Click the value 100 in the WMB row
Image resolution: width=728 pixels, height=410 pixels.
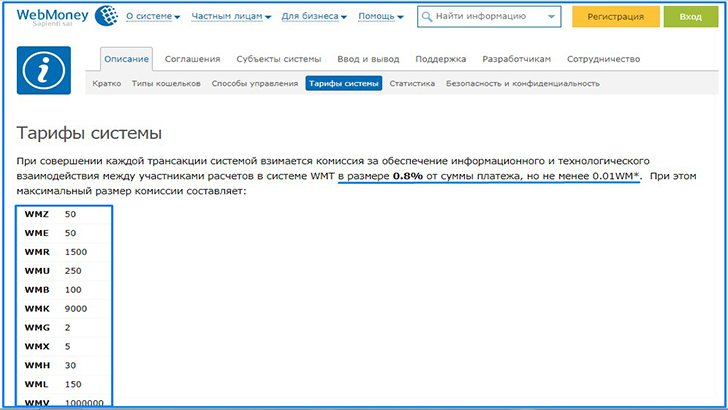[x=73, y=290]
